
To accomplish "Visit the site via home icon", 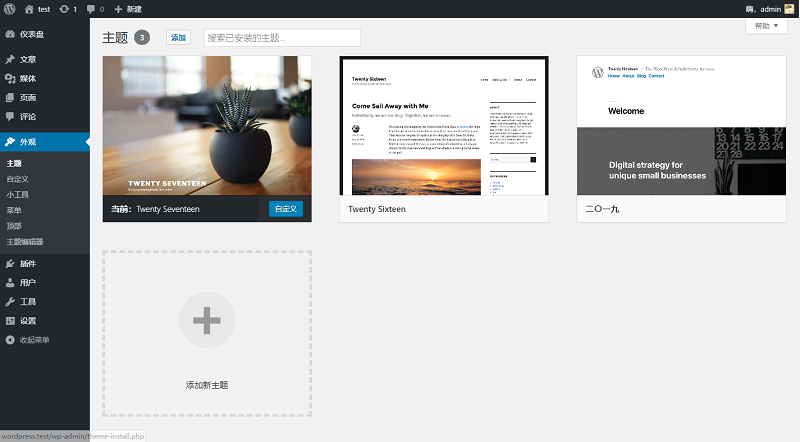I will tap(29, 9).
